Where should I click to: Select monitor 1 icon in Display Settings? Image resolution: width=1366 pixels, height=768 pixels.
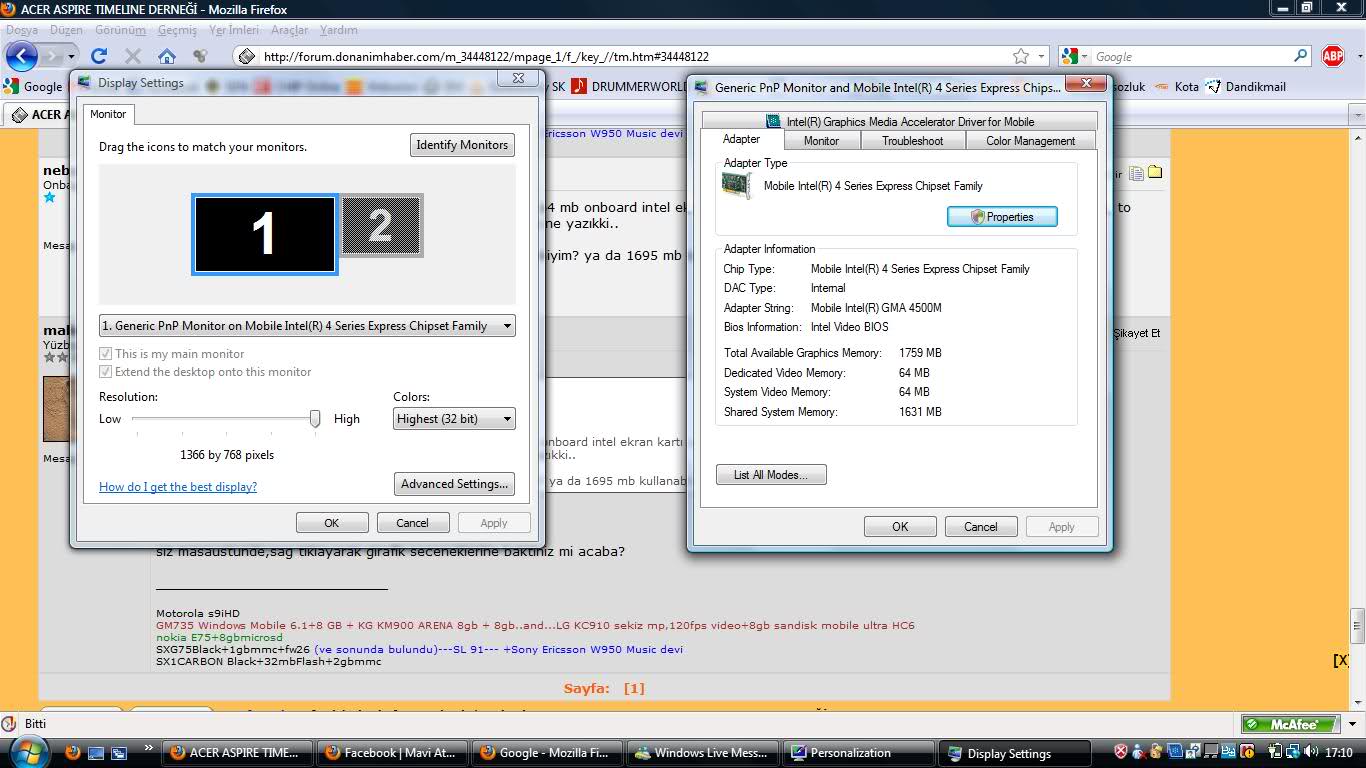(264, 234)
